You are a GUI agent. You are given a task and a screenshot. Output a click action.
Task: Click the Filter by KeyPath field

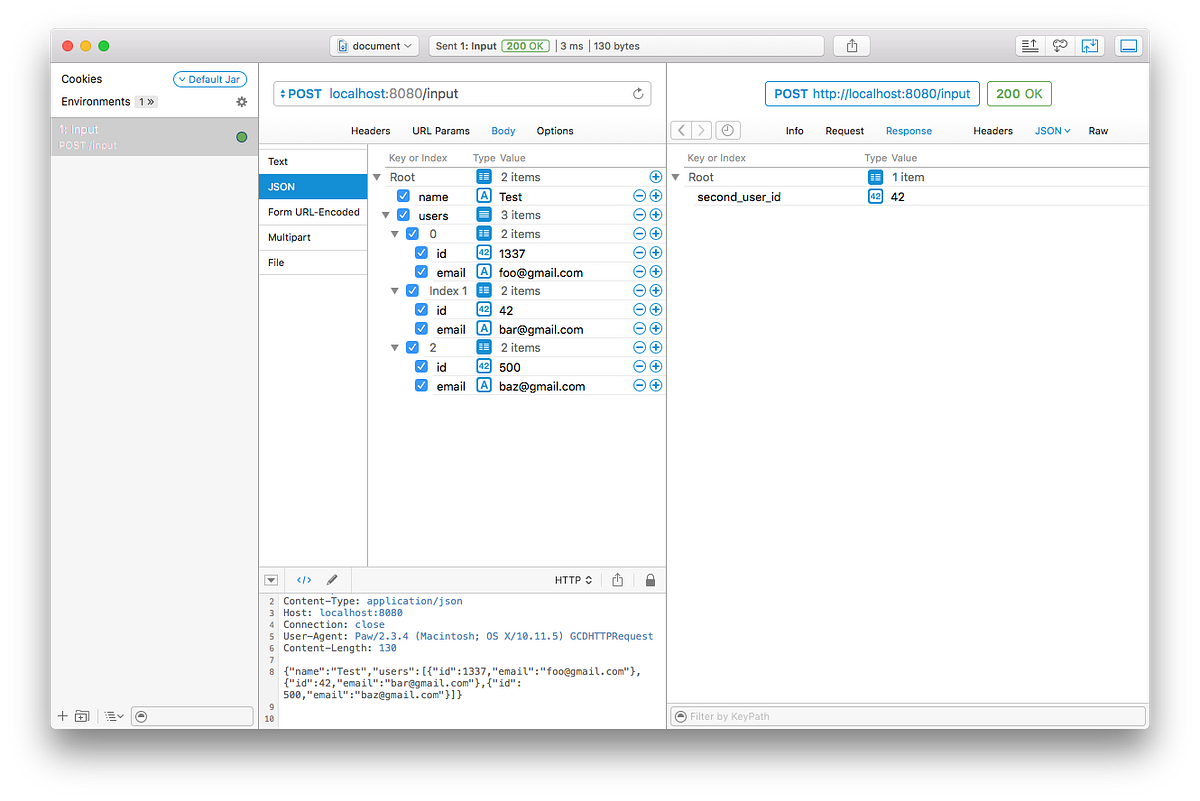[908, 716]
